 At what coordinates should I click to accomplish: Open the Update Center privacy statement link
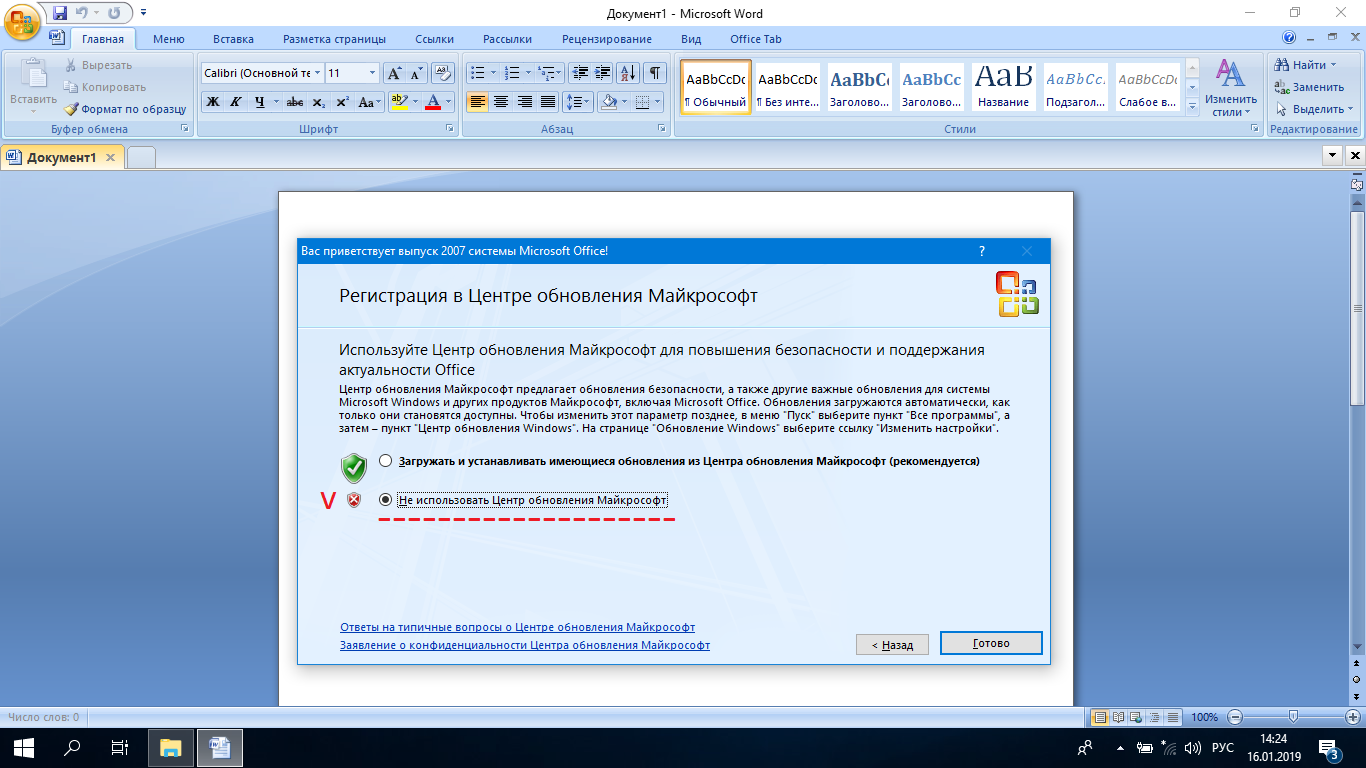pos(524,645)
